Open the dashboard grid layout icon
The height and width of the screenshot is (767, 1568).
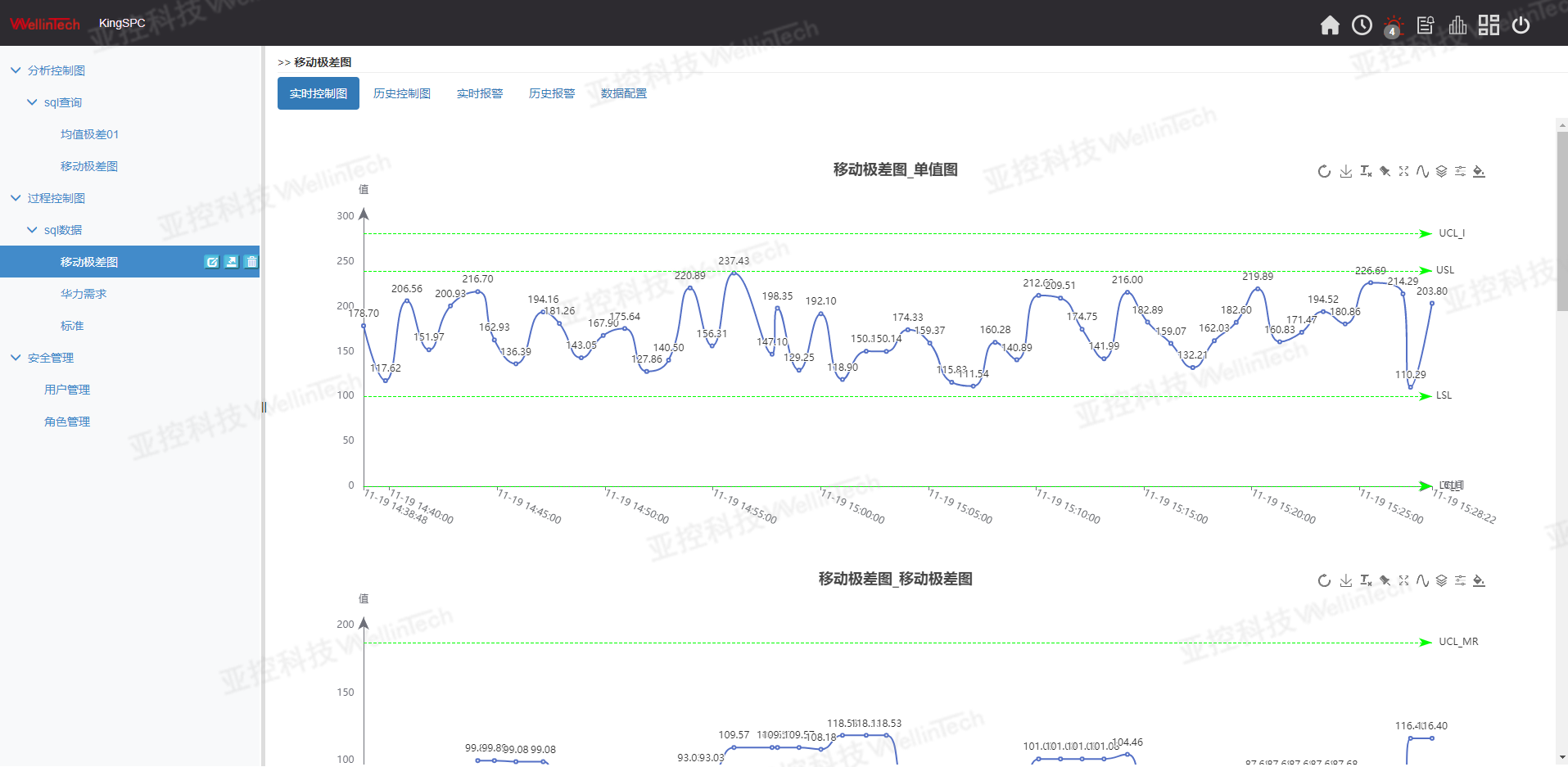tap(1489, 25)
